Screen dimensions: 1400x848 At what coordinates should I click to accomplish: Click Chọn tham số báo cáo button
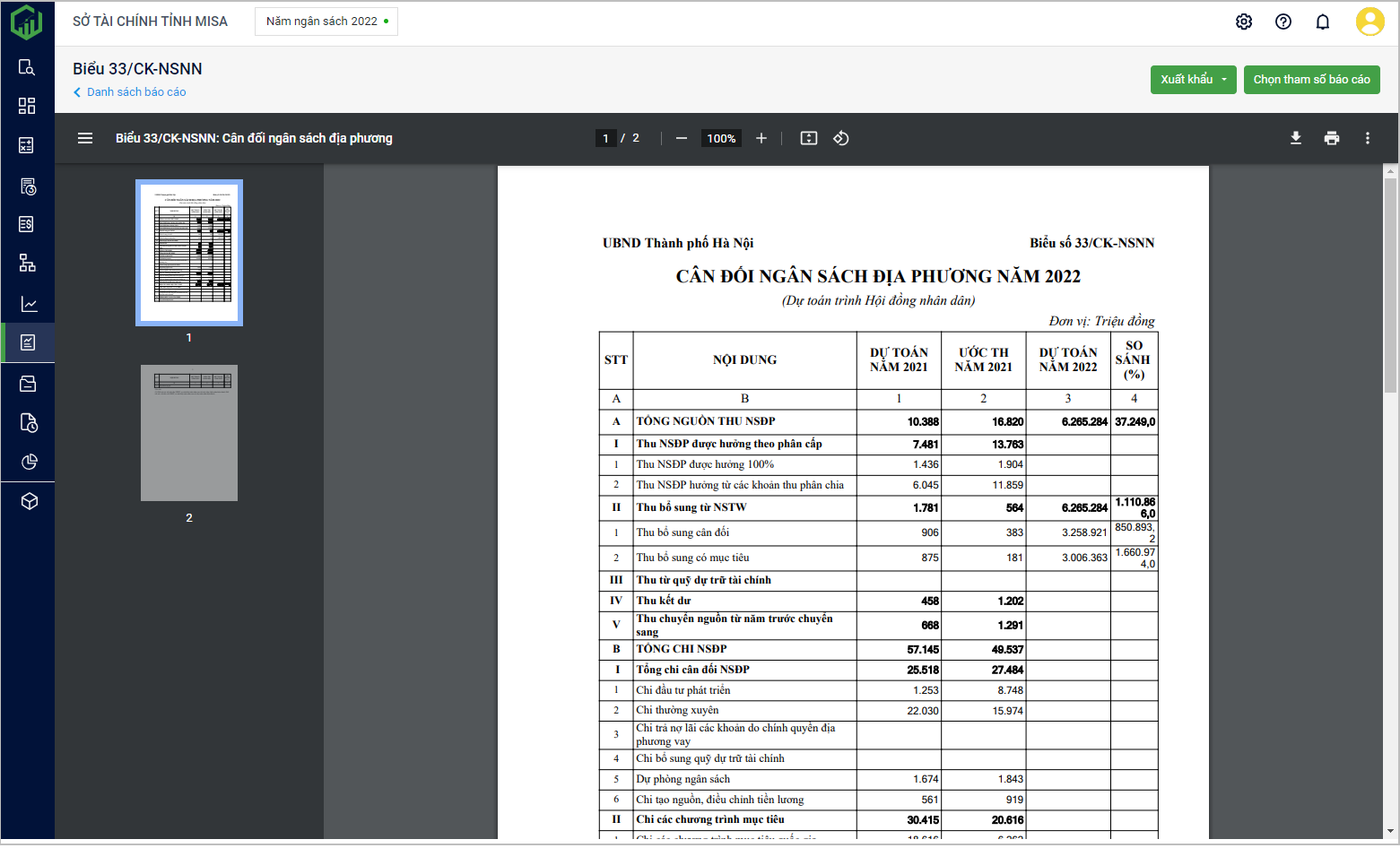[x=1311, y=80]
